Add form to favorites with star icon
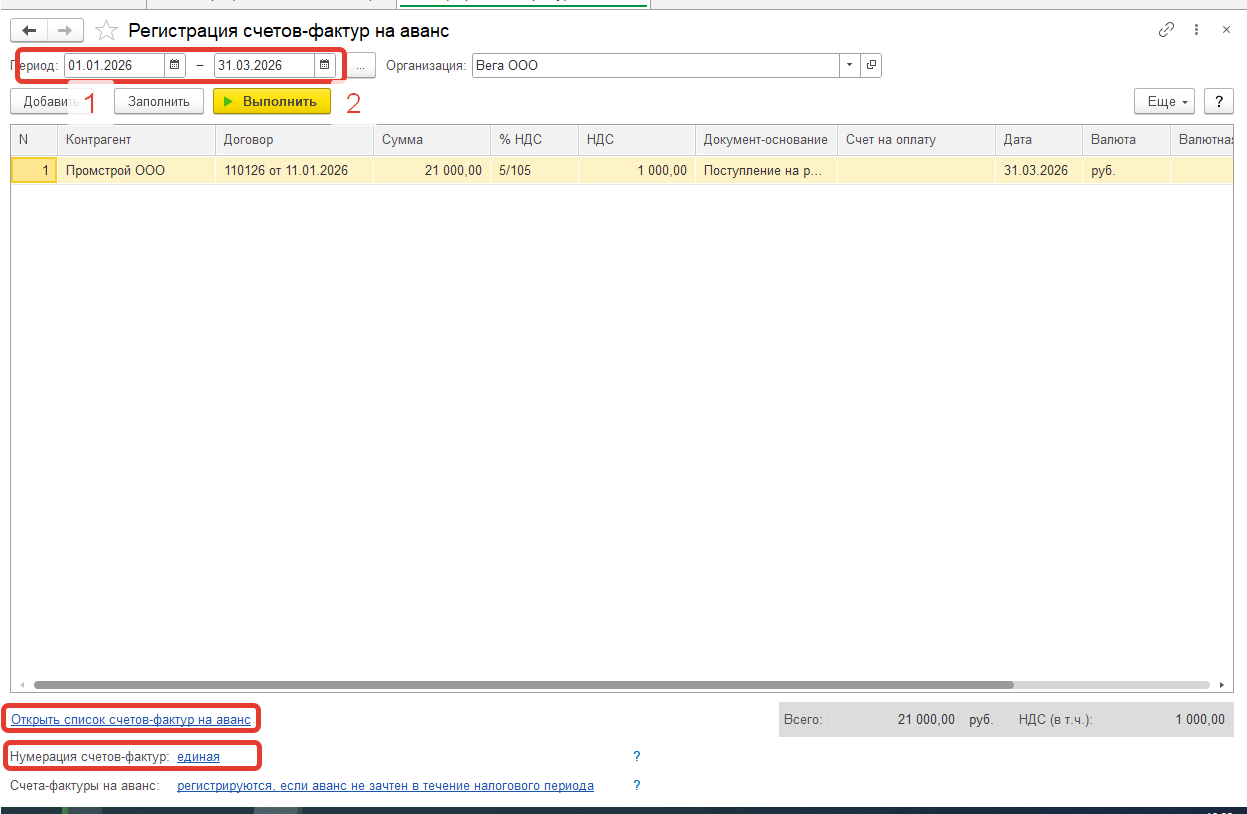Screen dimensions: 1247x814 106,31
